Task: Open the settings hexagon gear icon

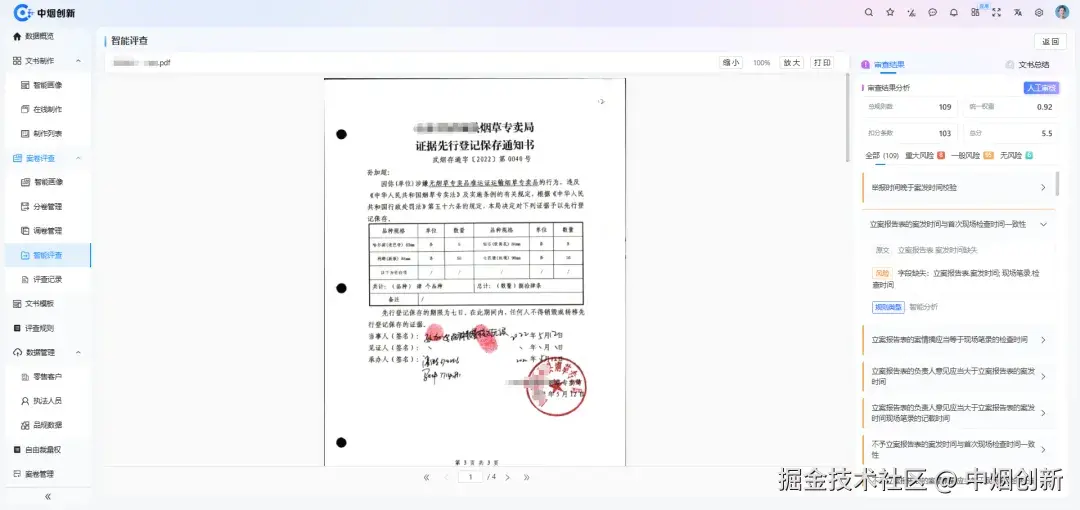Action: pos(1039,12)
